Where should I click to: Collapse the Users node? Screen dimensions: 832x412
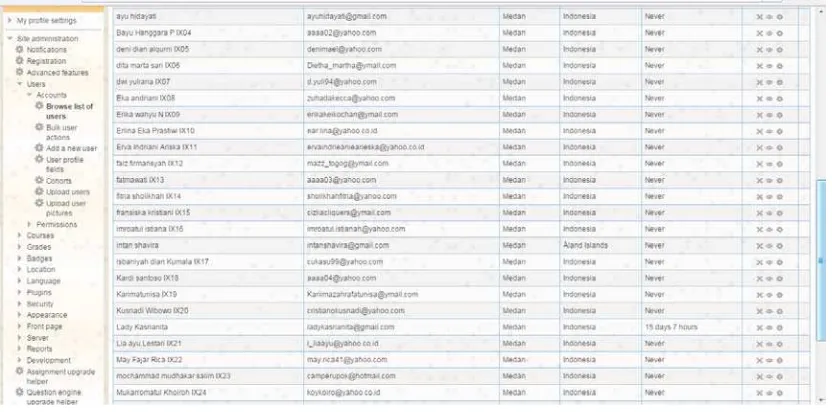tap(20, 84)
